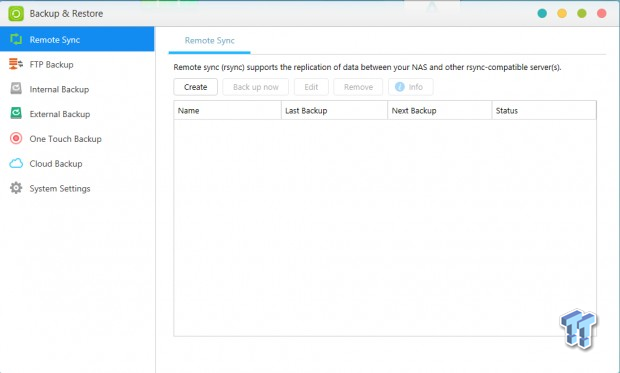Screen dimensions: 620x373
Task: Click the teal window control dot
Action: 542,13
